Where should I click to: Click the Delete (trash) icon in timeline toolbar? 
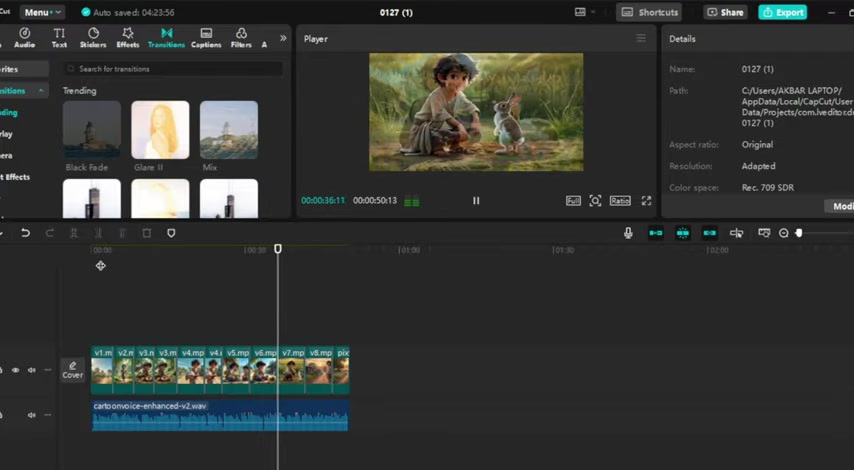click(x=147, y=233)
